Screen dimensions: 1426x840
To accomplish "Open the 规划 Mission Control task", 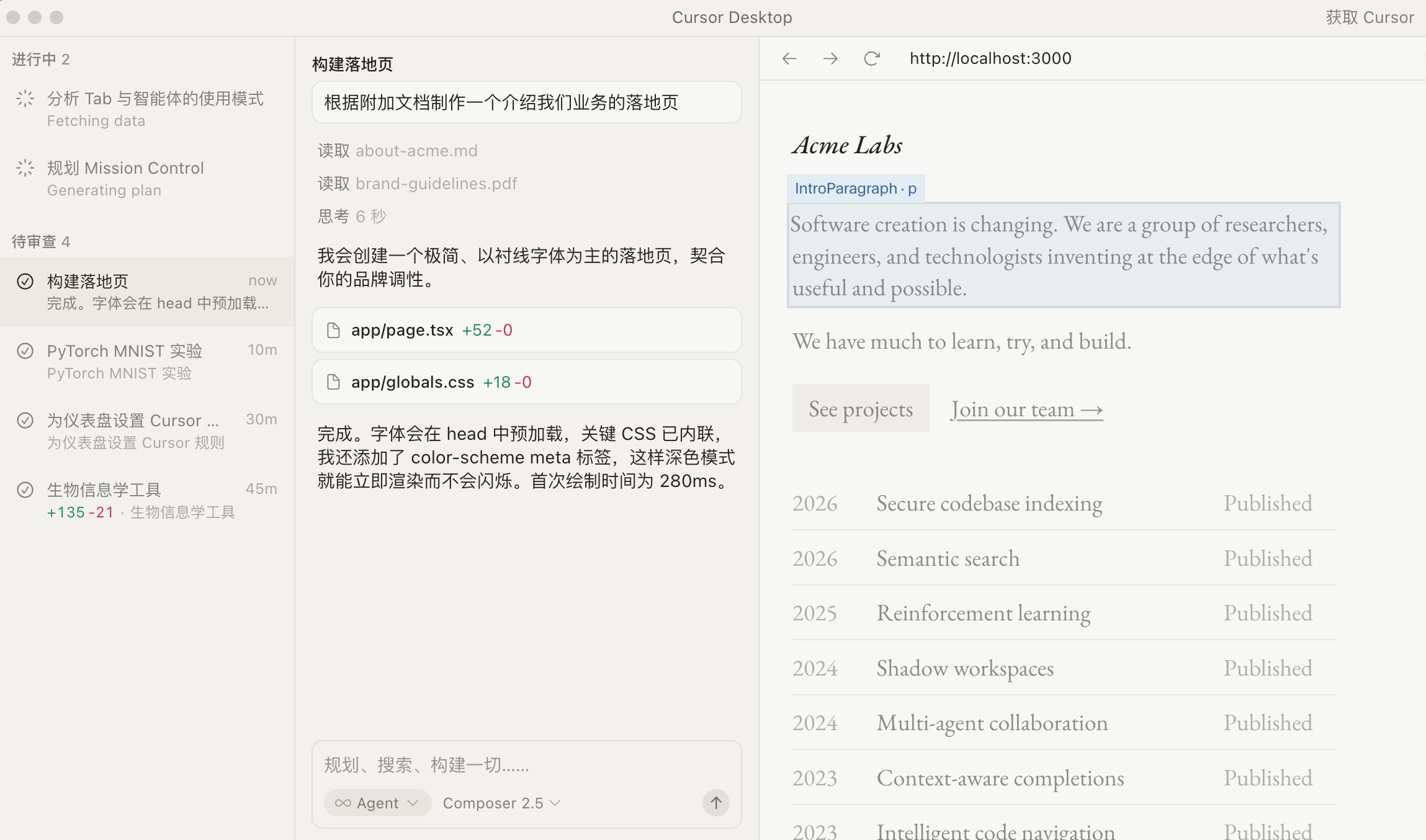I will click(147, 179).
